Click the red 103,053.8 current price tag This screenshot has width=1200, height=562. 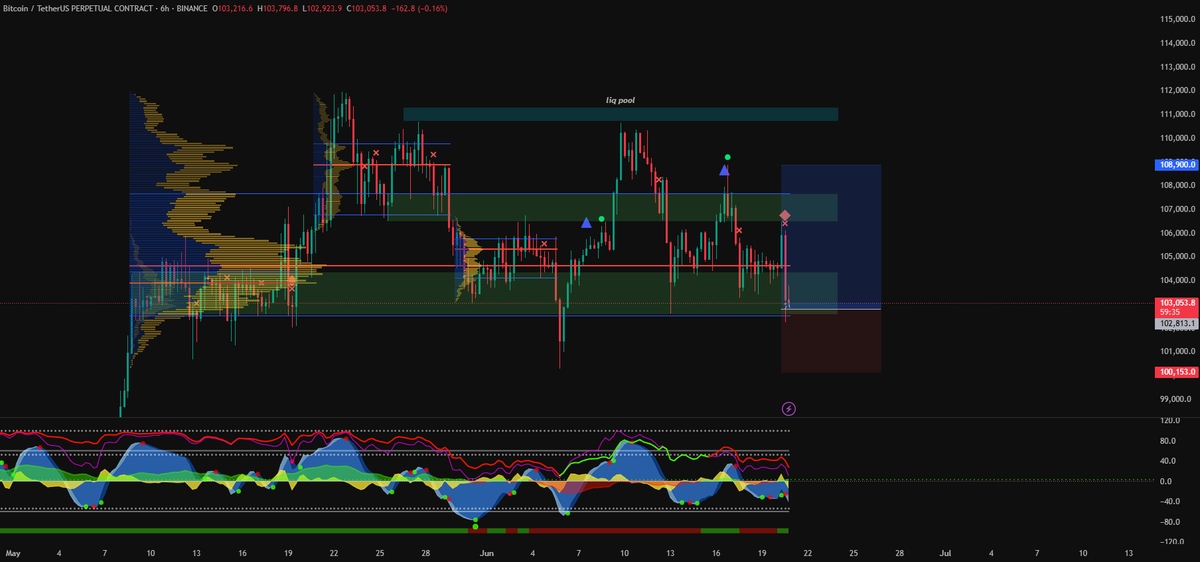[x=1177, y=302]
